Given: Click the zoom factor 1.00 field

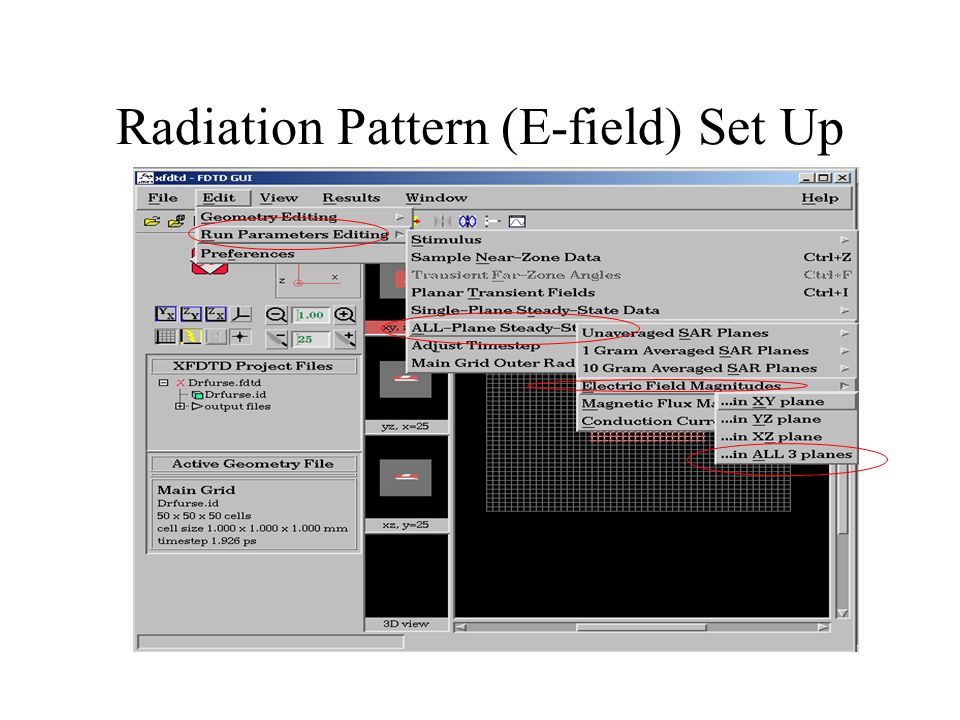Looking at the screenshot, I should [x=310, y=315].
